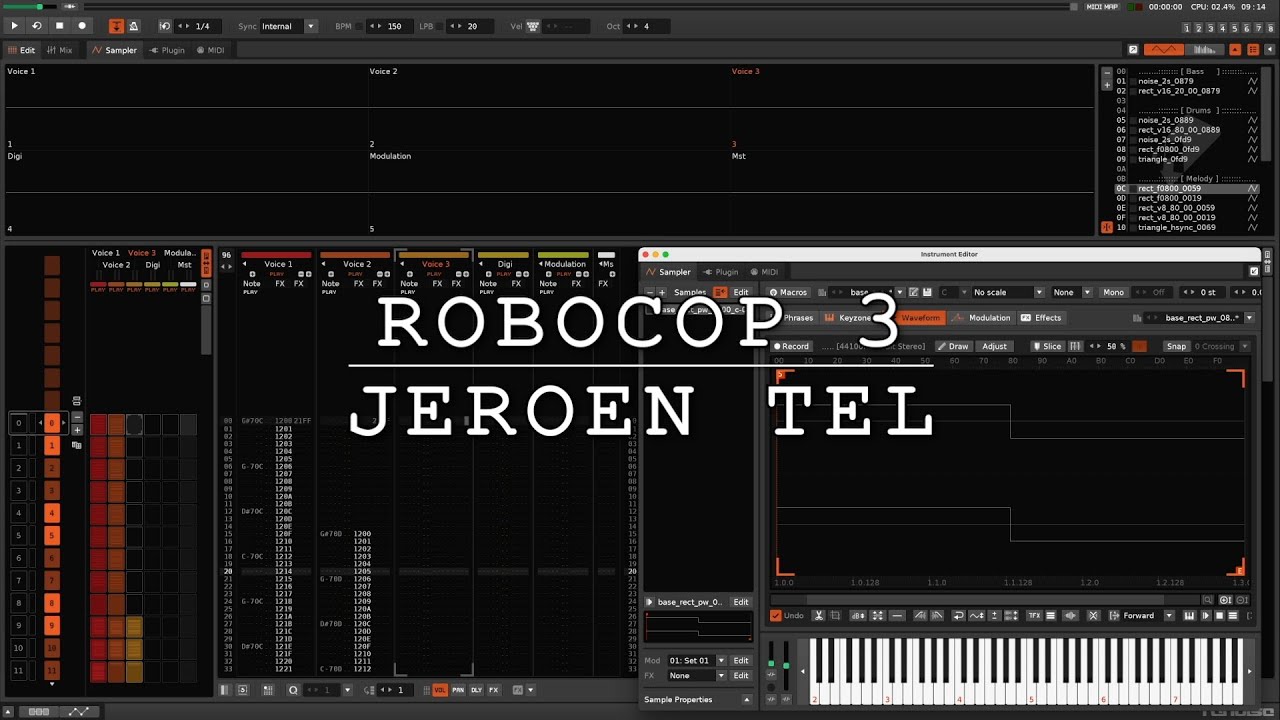Image resolution: width=1280 pixels, height=720 pixels.
Task: Switch to the Mix tab
Action: pyautogui.click(x=60, y=50)
